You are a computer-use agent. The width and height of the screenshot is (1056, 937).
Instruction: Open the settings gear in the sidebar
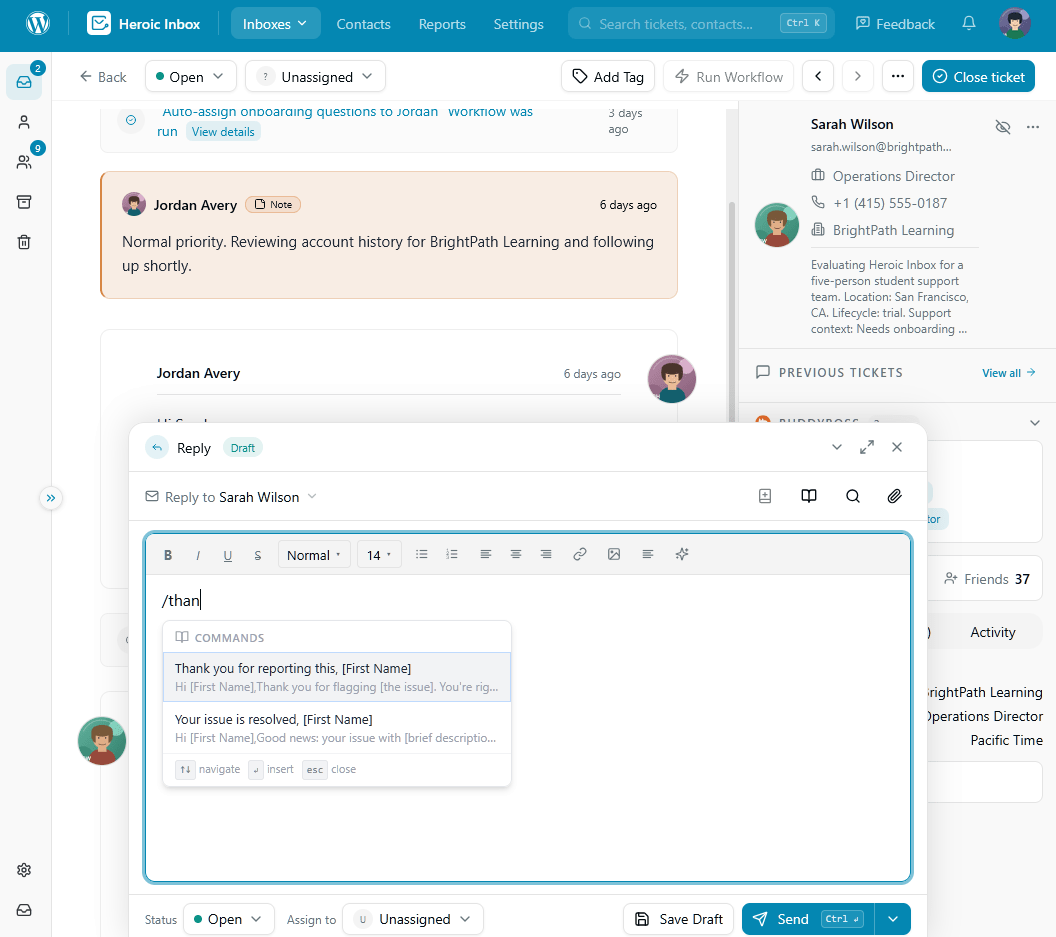click(x=24, y=870)
